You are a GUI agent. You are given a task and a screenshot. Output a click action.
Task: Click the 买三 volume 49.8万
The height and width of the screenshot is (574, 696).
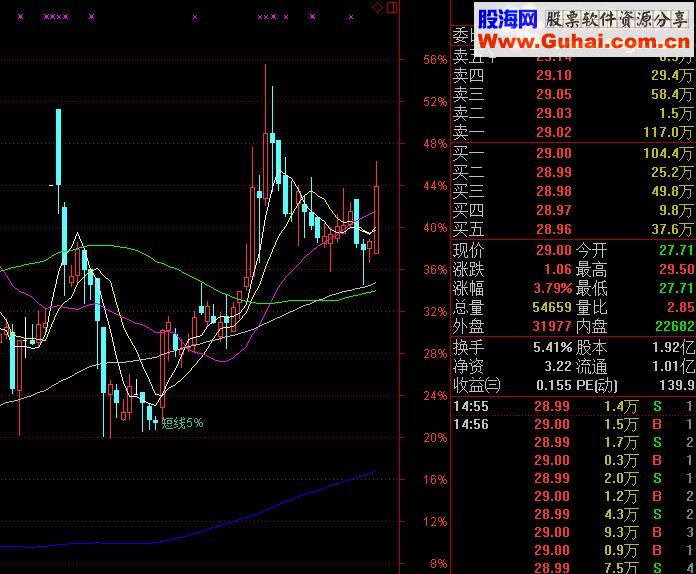tap(672, 191)
